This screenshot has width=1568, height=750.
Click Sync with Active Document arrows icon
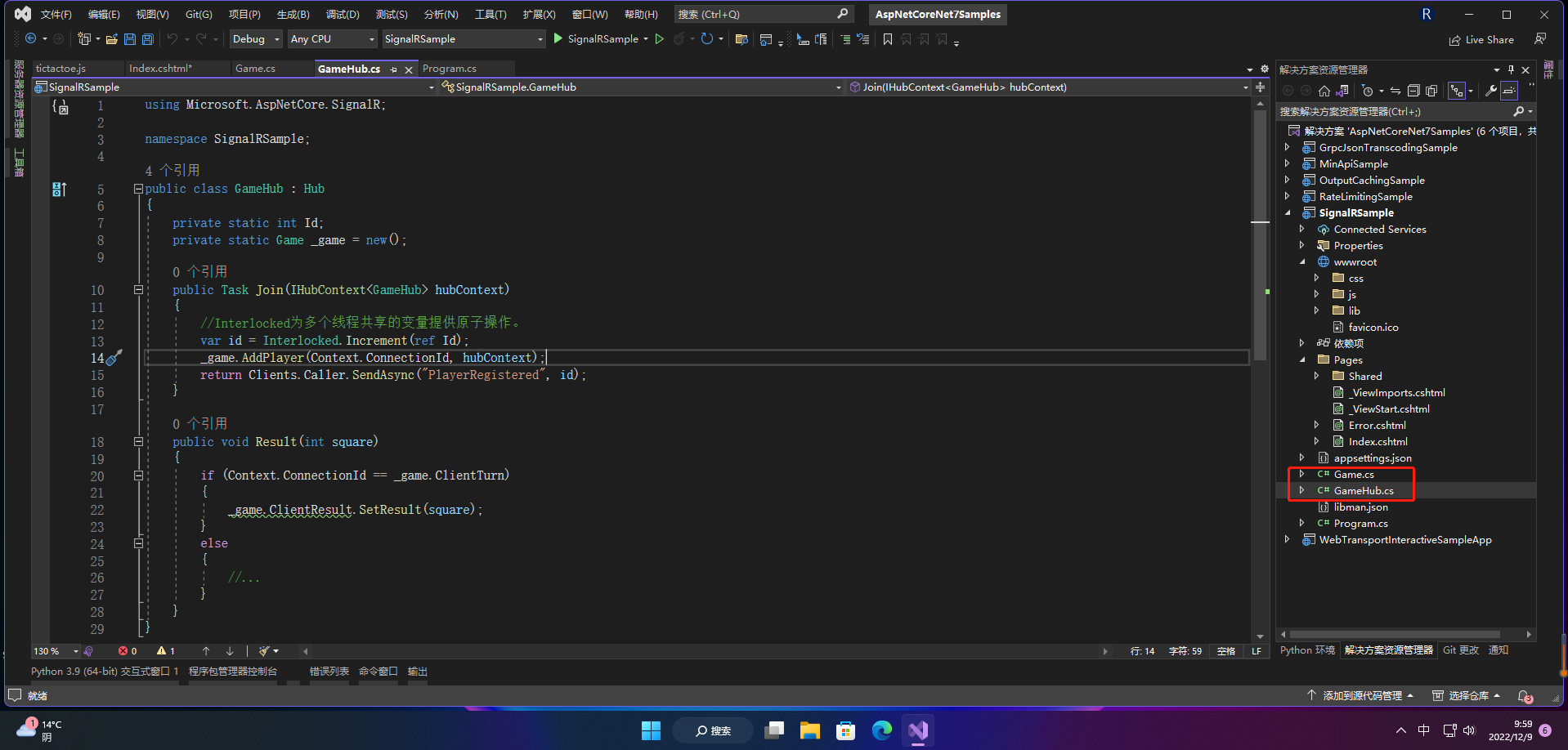[x=1396, y=91]
